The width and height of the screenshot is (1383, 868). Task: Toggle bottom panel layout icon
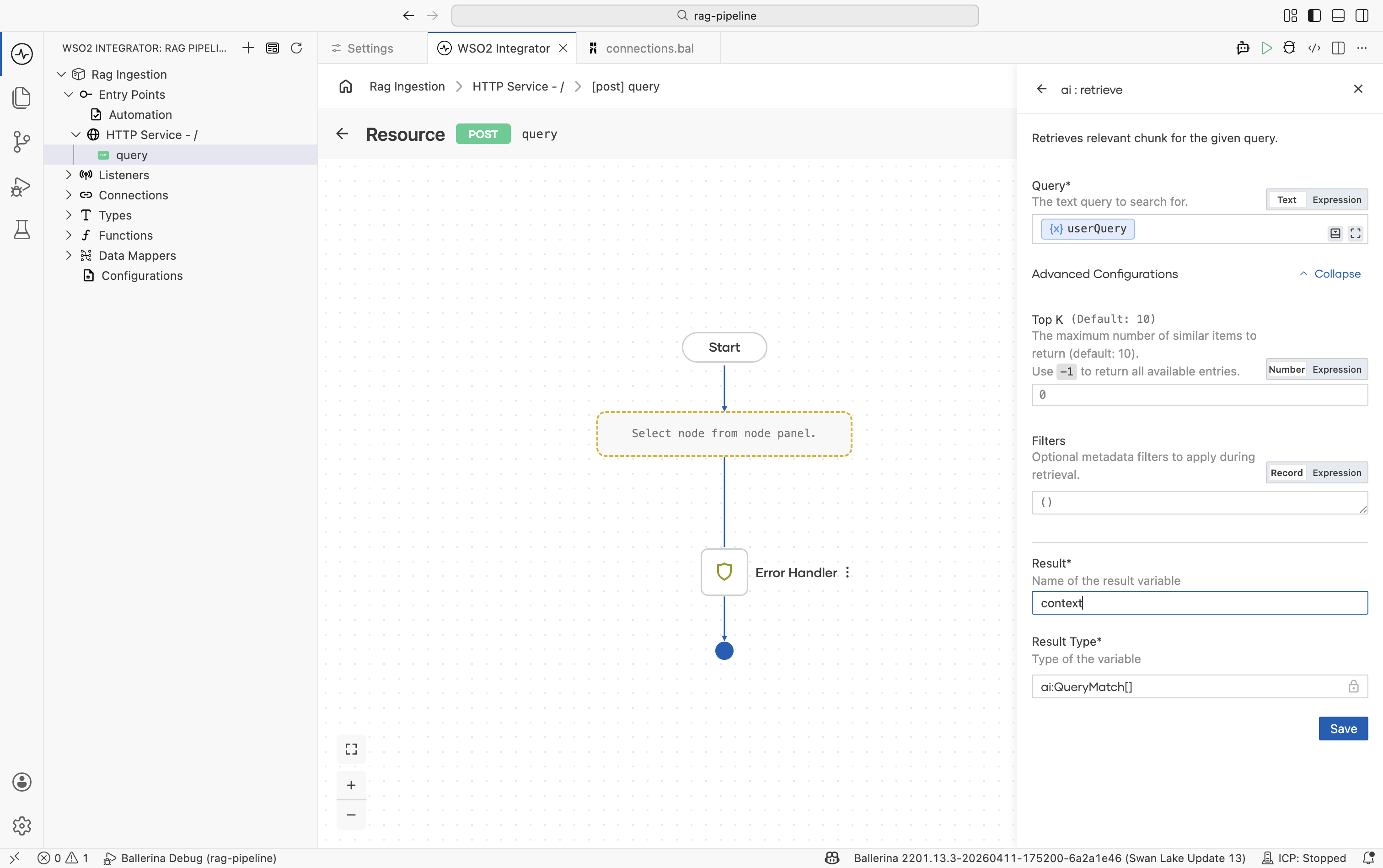pyautogui.click(x=1338, y=16)
